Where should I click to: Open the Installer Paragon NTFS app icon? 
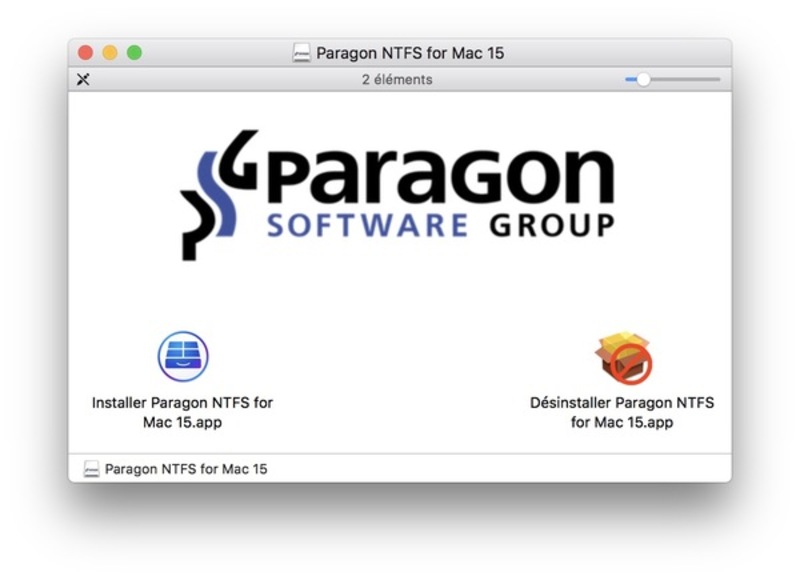(183, 356)
